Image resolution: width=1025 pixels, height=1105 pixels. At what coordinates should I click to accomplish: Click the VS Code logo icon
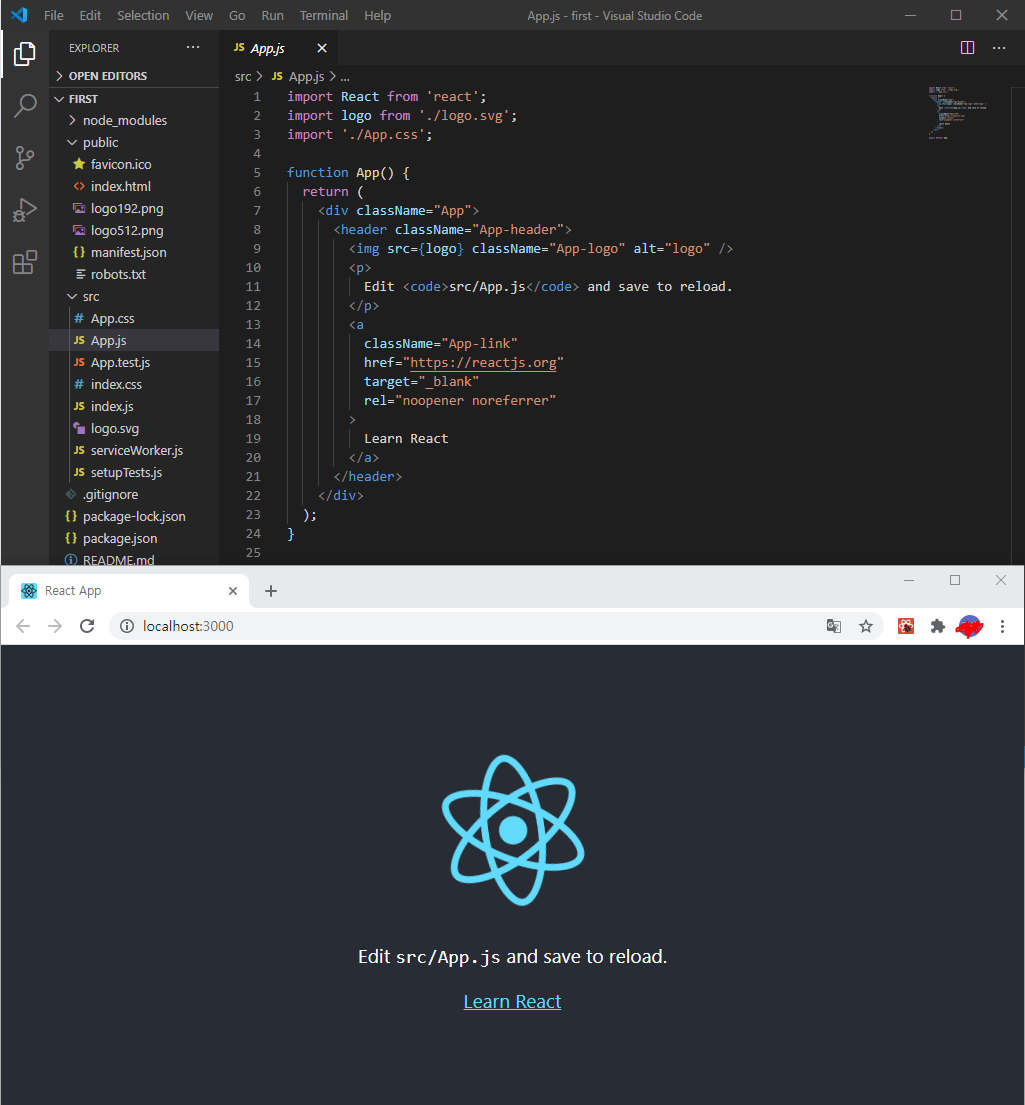19,15
